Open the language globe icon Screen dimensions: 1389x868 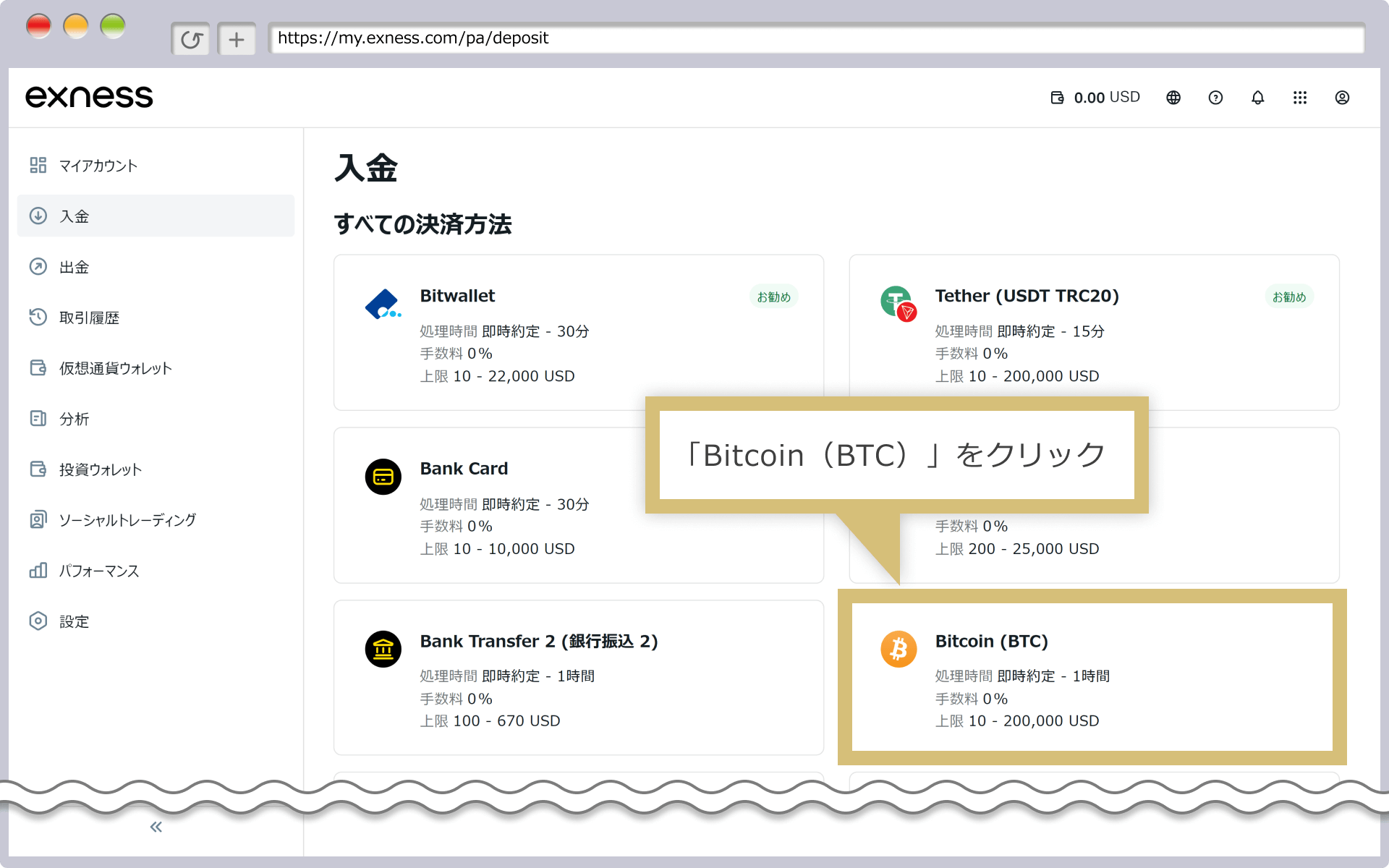click(1173, 98)
